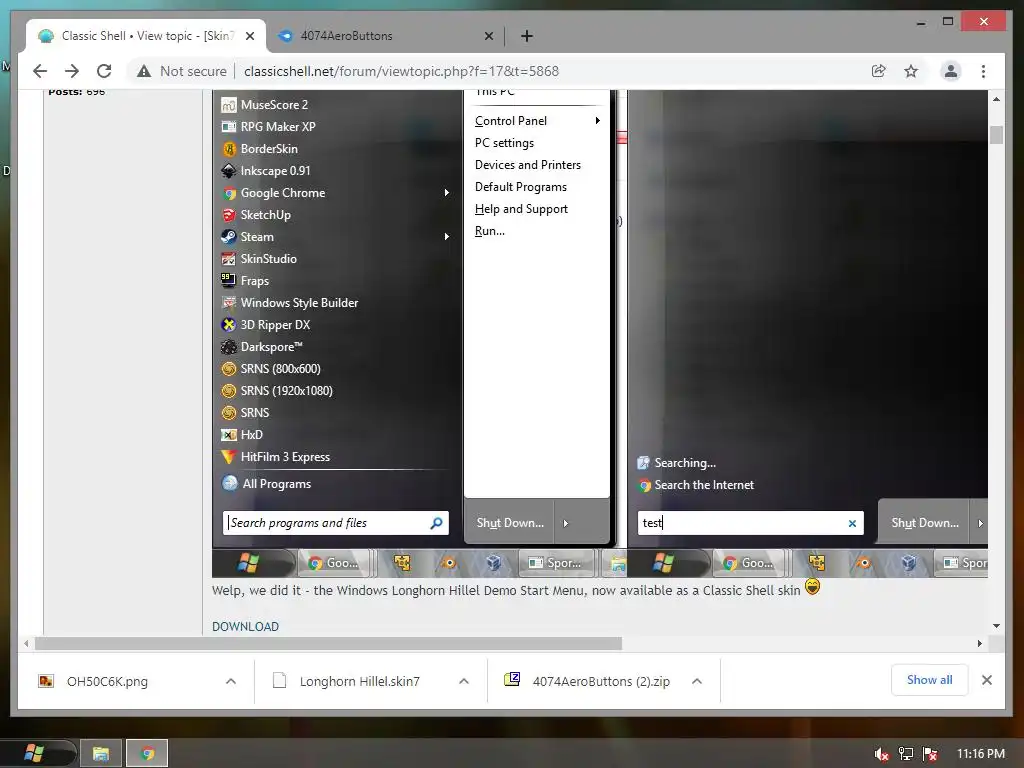This screenshot has width=1024, height=768.
Task: Click the 4074AeroButtons zip file icon
Action: (512, 679)
